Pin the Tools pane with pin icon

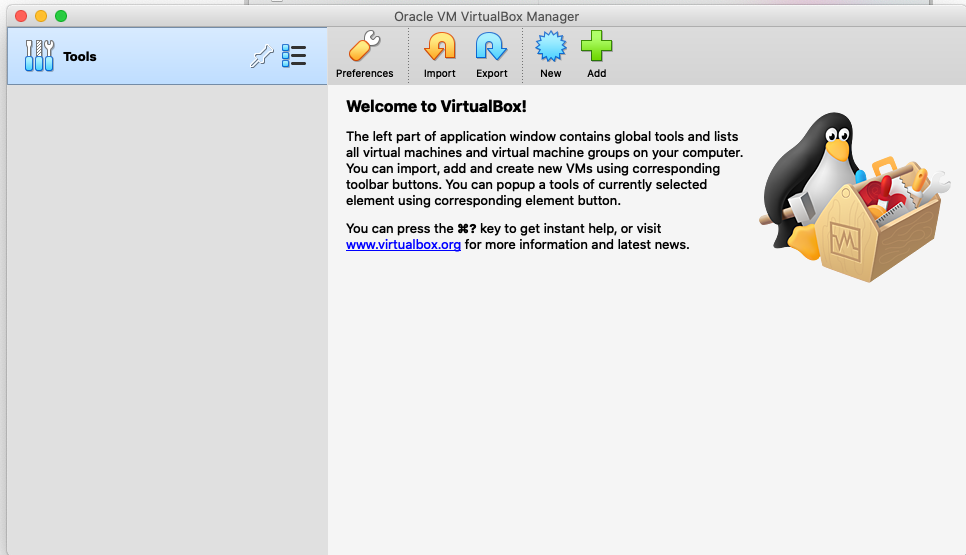(261, 57)
